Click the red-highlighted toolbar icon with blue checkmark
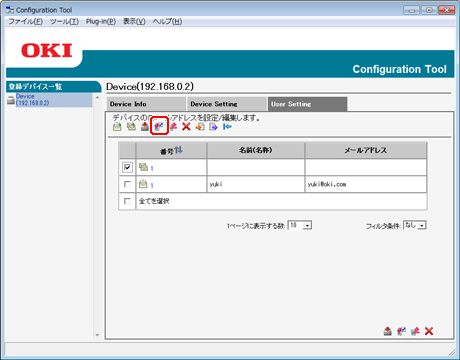This screenshot has height=360, width=460. click(x=159, y=126)
